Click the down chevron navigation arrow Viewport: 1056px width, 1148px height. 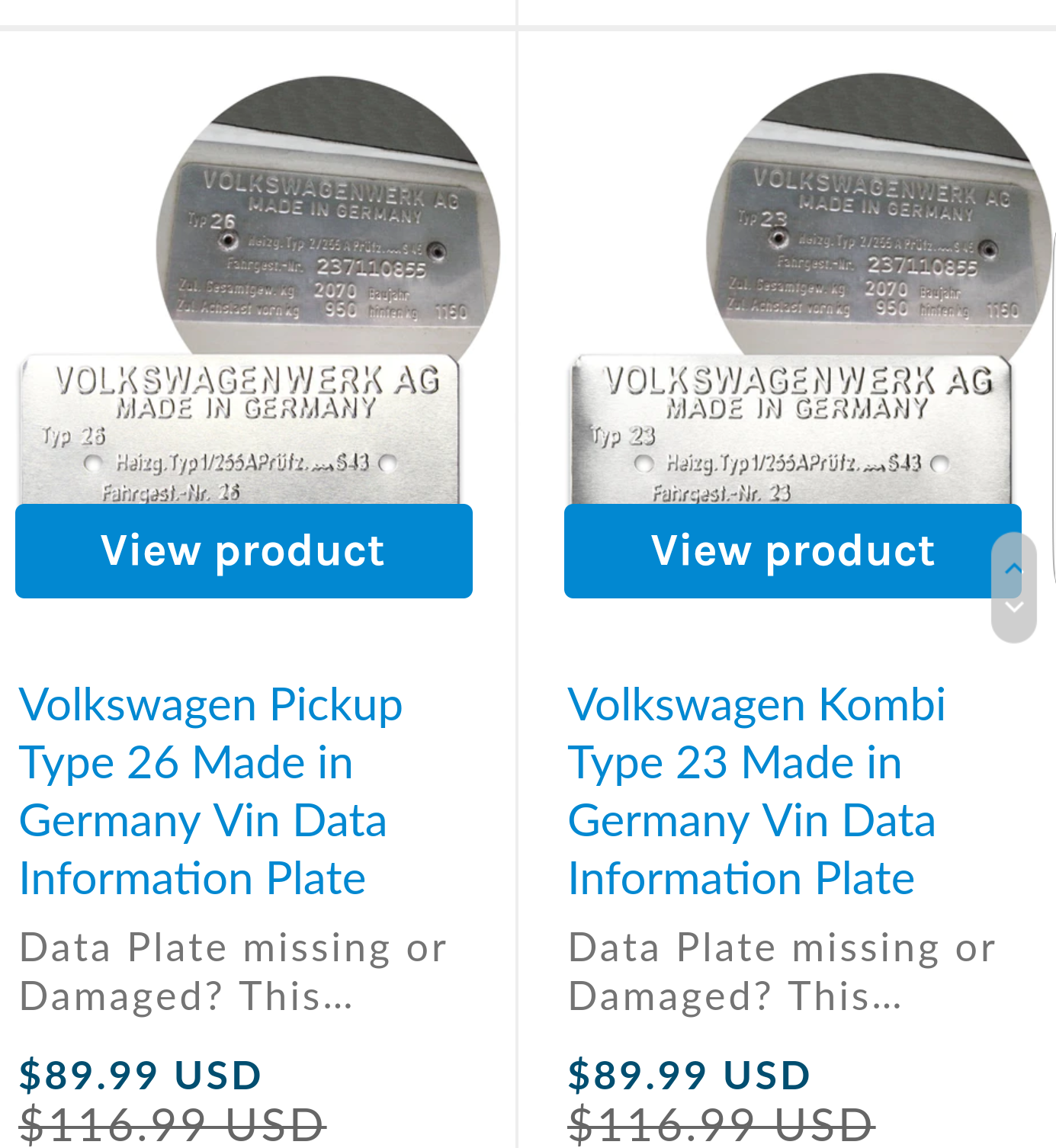1014,608
